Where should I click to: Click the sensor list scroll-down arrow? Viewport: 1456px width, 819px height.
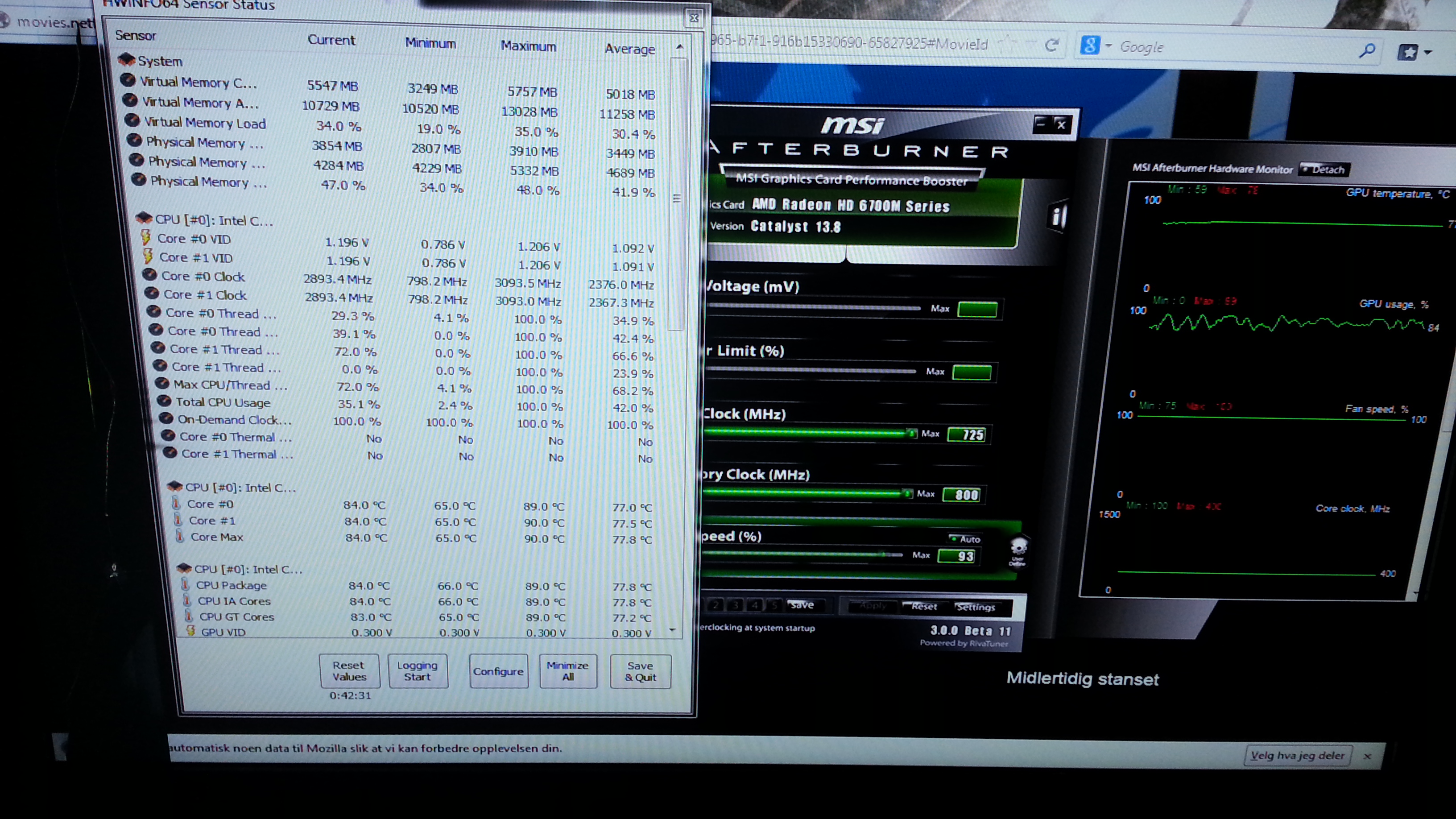coord(673,629)
